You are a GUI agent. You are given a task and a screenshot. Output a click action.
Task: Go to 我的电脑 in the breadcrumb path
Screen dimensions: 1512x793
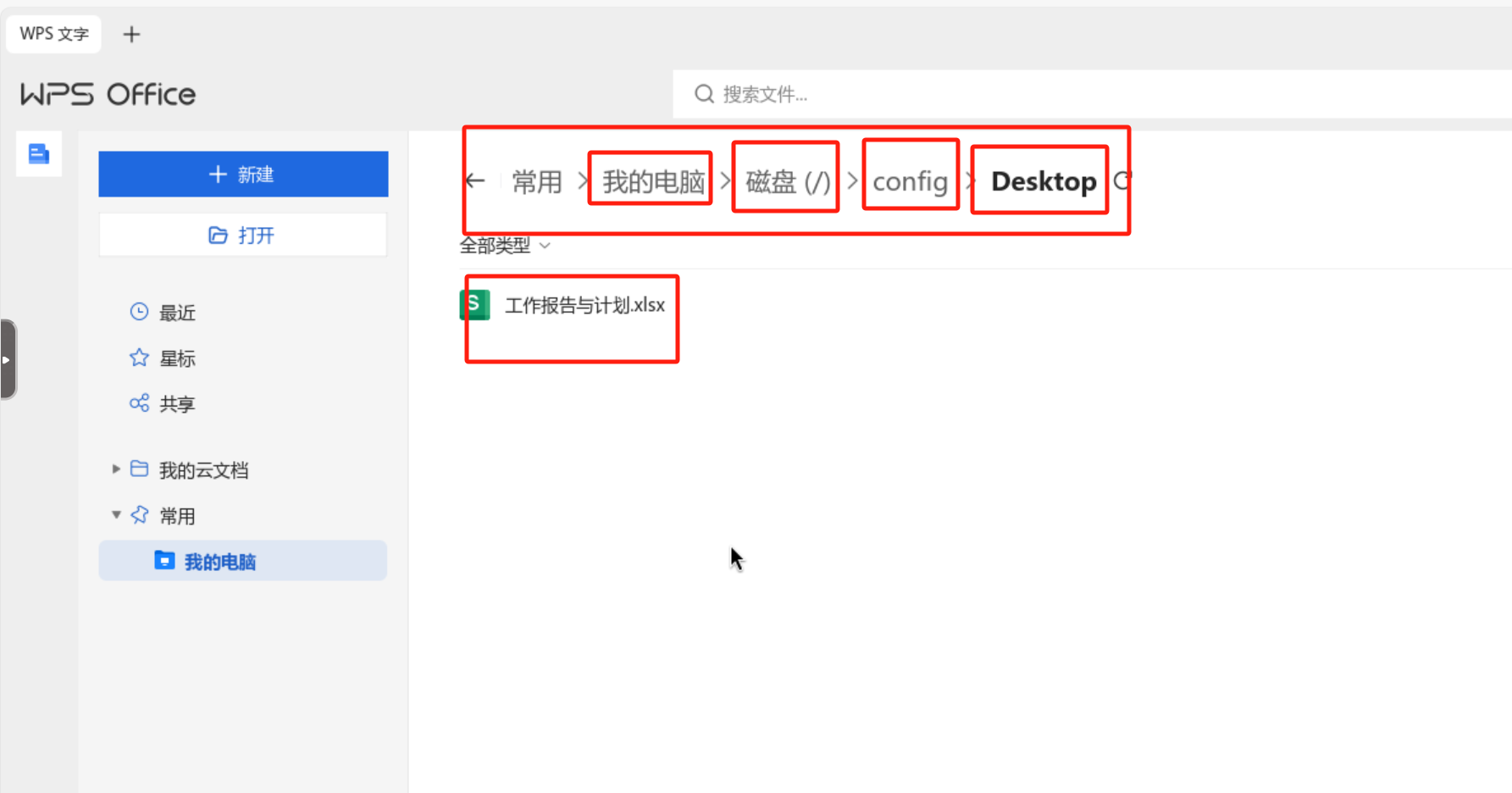[653, 181]
